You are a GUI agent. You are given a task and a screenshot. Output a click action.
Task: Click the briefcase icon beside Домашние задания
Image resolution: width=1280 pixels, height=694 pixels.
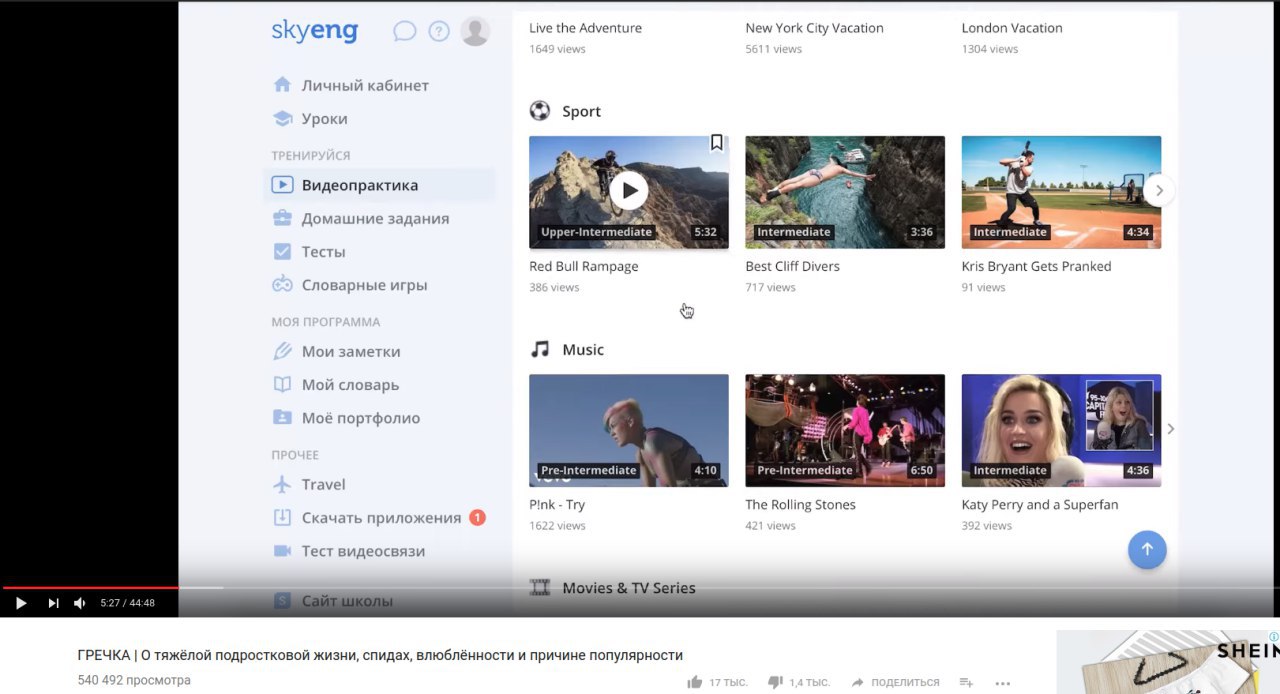(283, 218)
